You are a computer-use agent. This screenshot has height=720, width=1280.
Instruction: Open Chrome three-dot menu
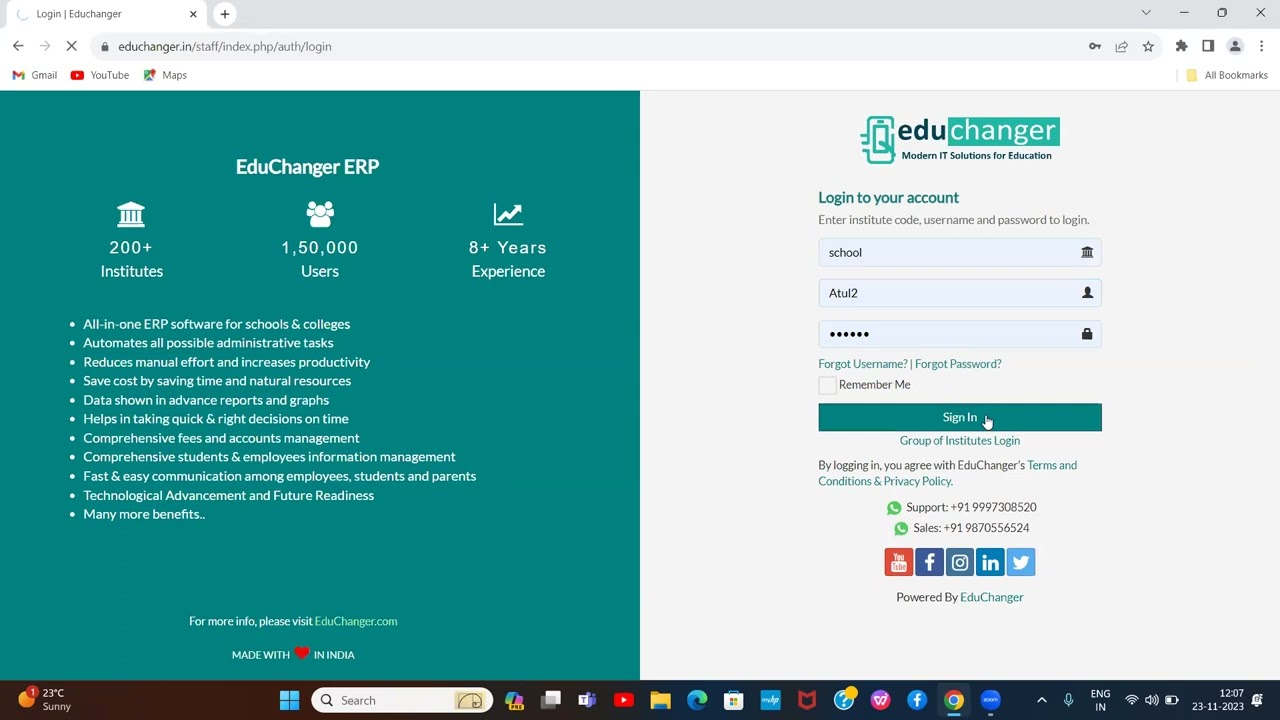click(1262, 46)
